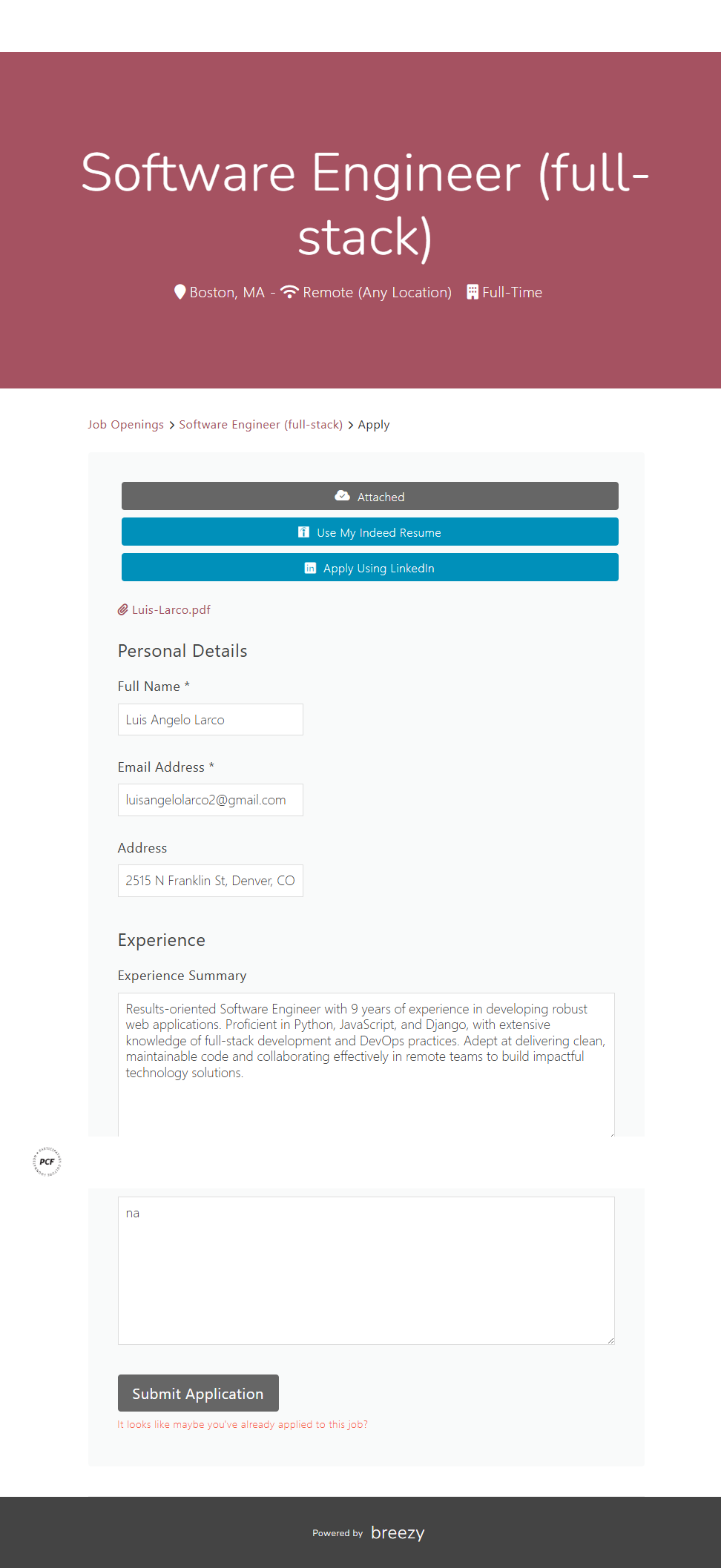
Task: Click the LinkedIn logo icon
Action: coord(310,568)
